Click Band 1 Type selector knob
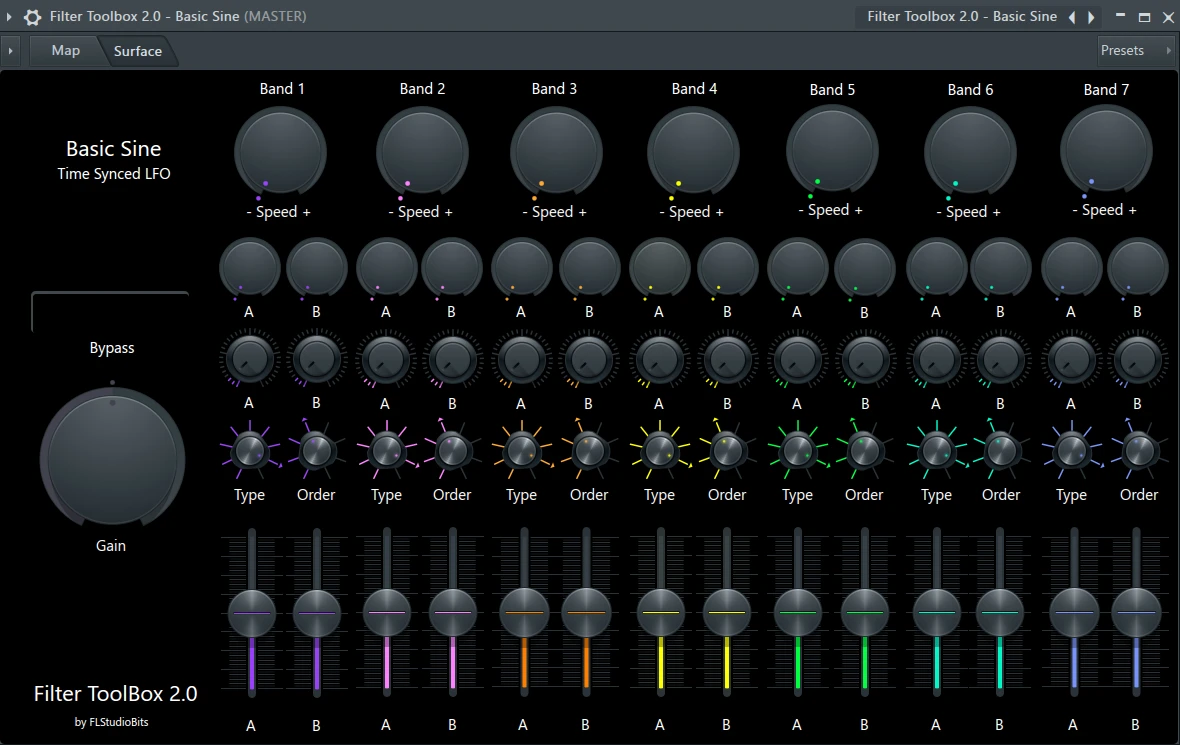The width and height of the screenshot is (1180, 745). 250,451
